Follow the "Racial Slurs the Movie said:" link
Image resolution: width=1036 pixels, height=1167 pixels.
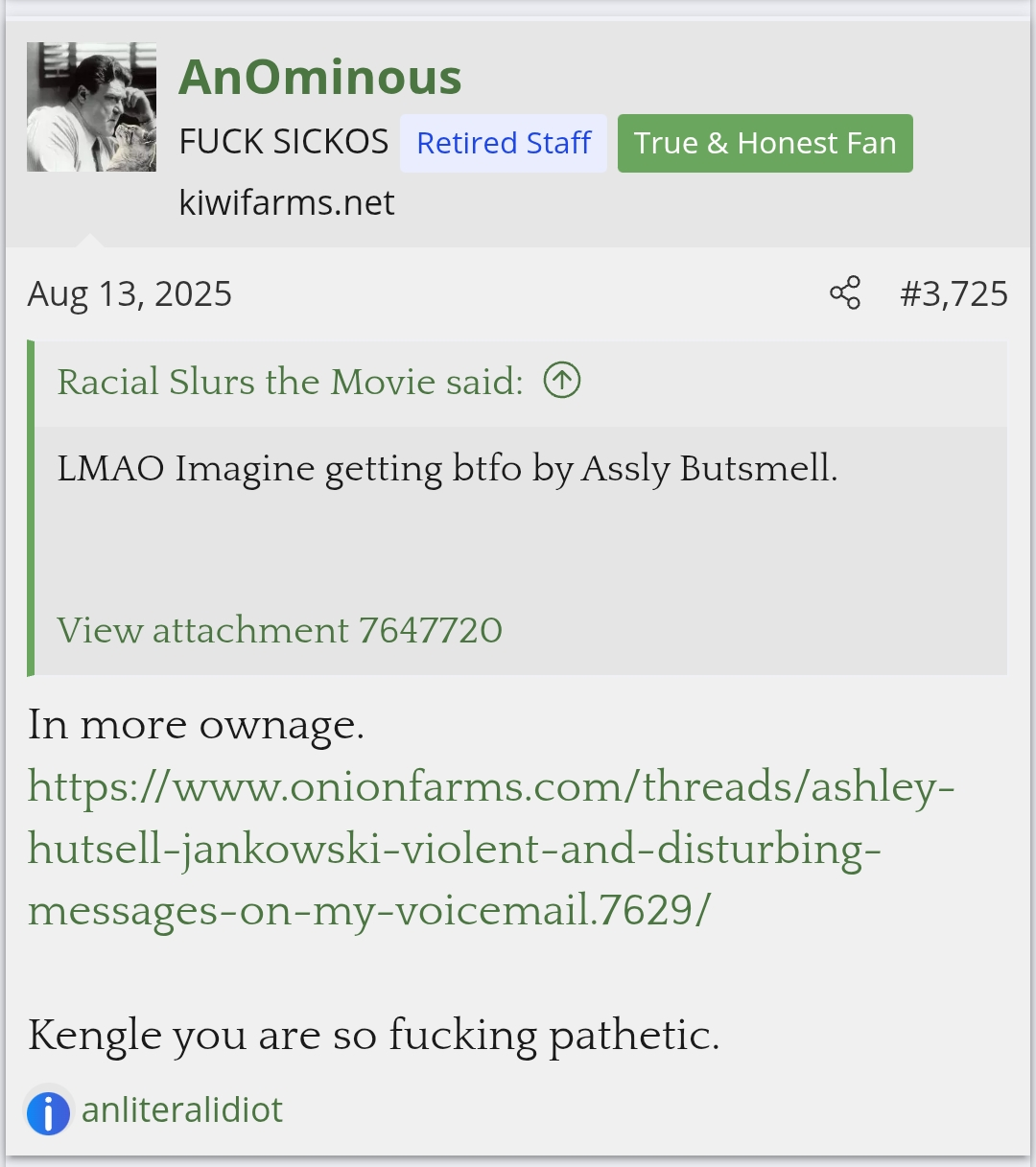pyautogui.click(x=291, y=382)
